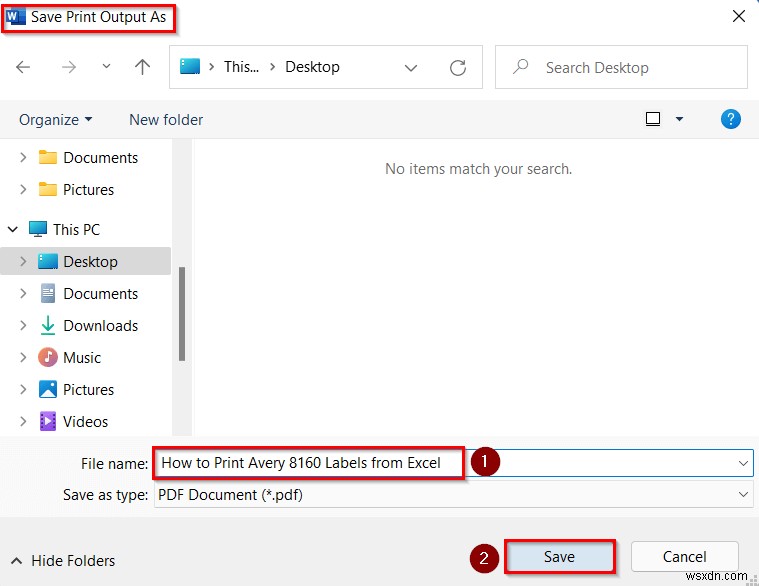Click Save to save the PDF
759x586 pixels.
click(560, 556)
